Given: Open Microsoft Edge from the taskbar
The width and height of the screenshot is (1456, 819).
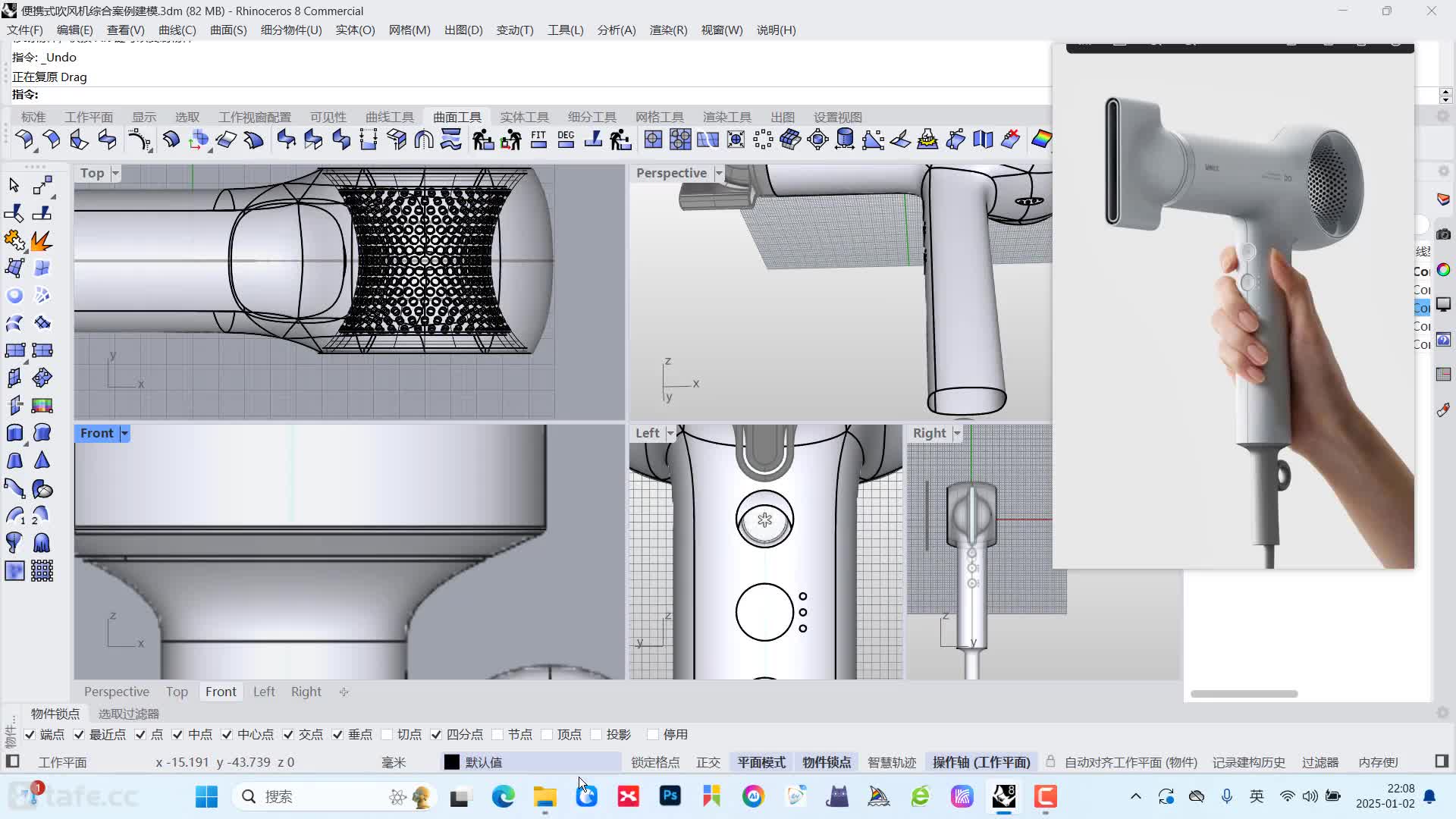Looking at the screenshot, I should (504, 796).
